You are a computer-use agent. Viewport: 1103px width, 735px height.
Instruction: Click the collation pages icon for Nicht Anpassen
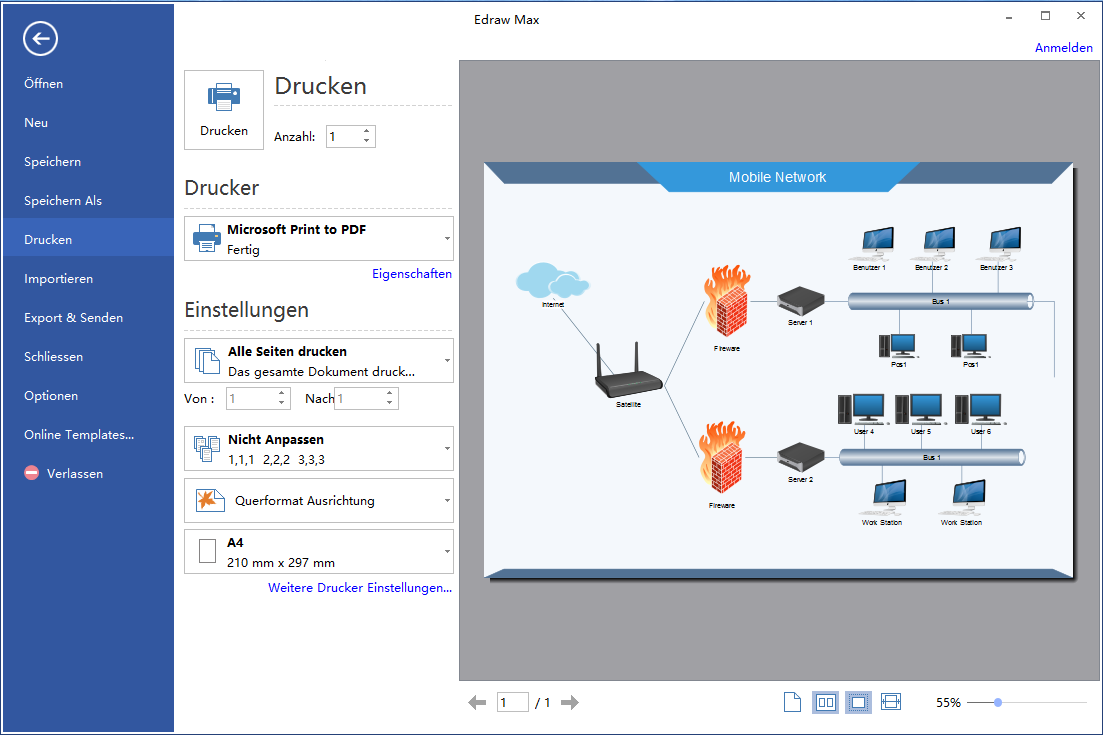coord(207,449)
